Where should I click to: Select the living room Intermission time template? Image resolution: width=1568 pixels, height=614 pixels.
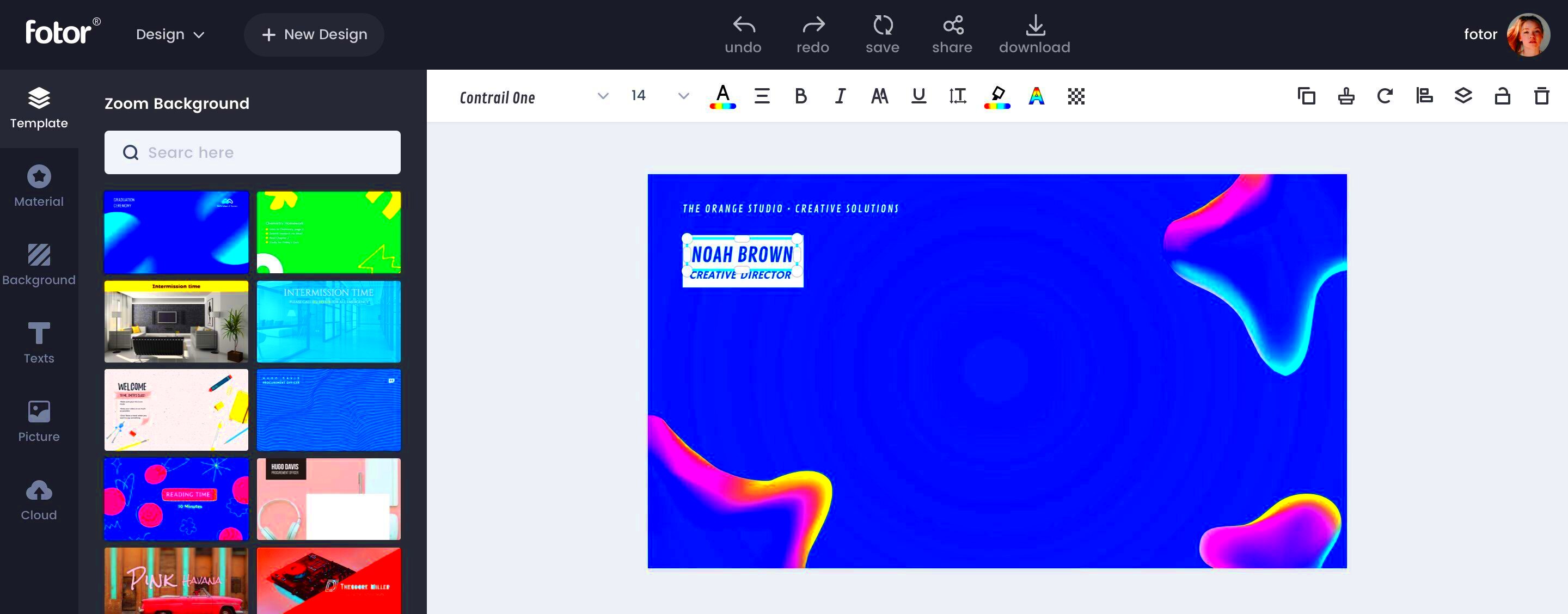pos(176,321)
